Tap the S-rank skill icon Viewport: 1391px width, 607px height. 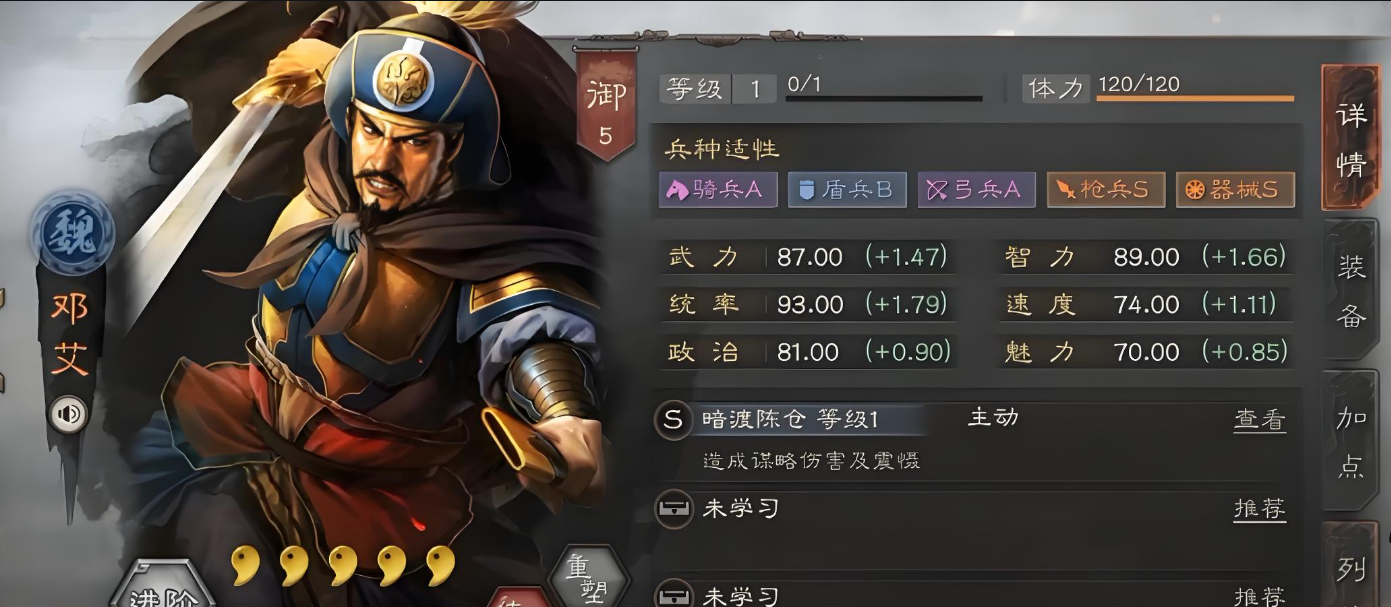tap(673, 420)
